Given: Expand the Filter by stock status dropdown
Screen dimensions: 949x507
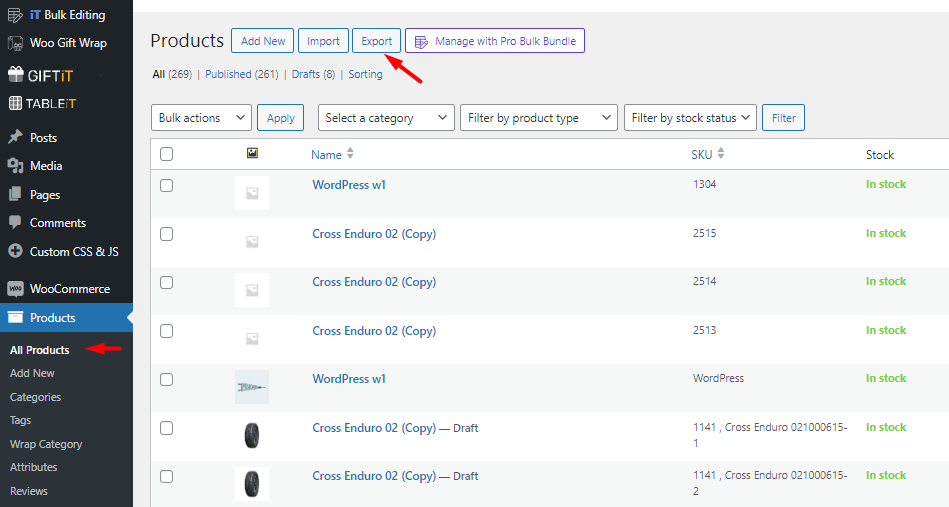Looking at the screenshot, I should (691, 117).
